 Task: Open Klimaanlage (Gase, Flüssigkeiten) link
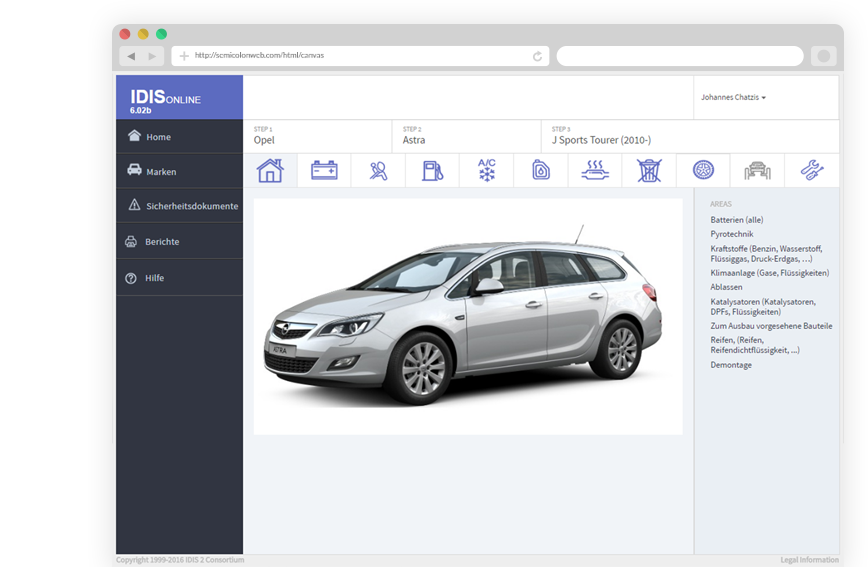coord(770,273)
